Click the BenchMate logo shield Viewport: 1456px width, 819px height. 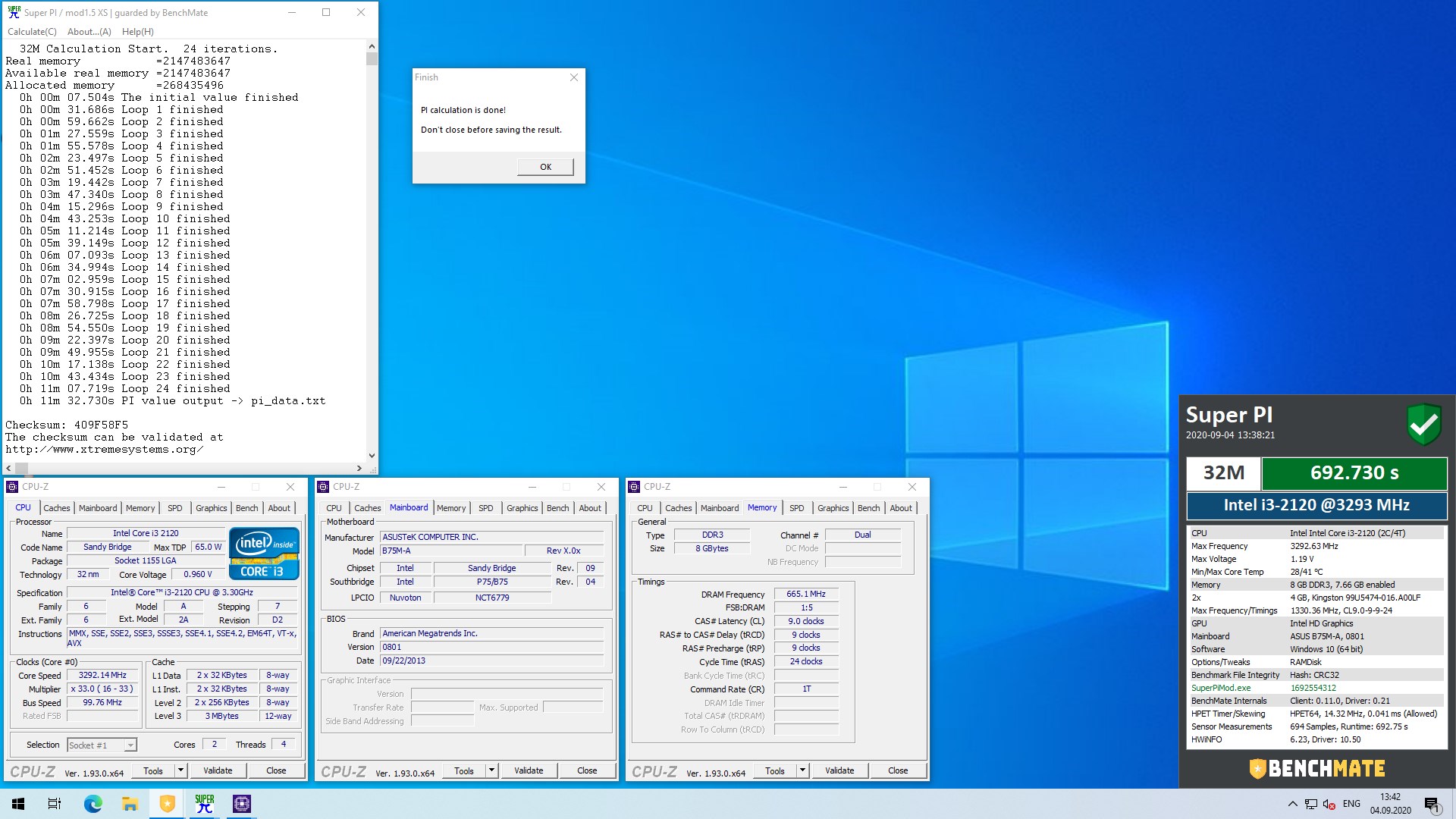pos(1257,769)
